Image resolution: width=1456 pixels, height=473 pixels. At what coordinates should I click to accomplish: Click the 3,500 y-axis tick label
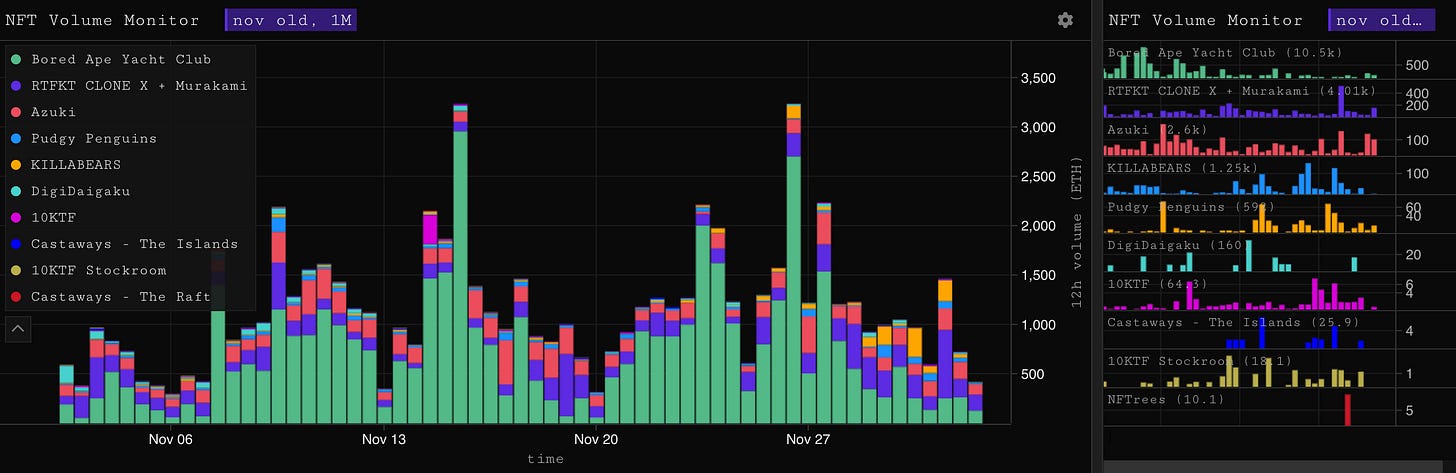[x=1039, y=78]
